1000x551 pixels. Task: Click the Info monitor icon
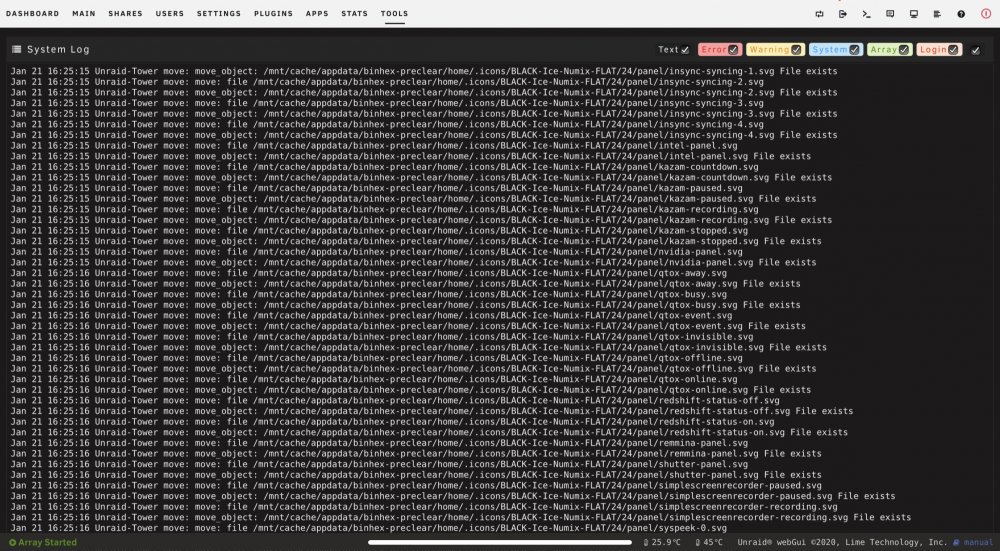(x=914, y=14)
